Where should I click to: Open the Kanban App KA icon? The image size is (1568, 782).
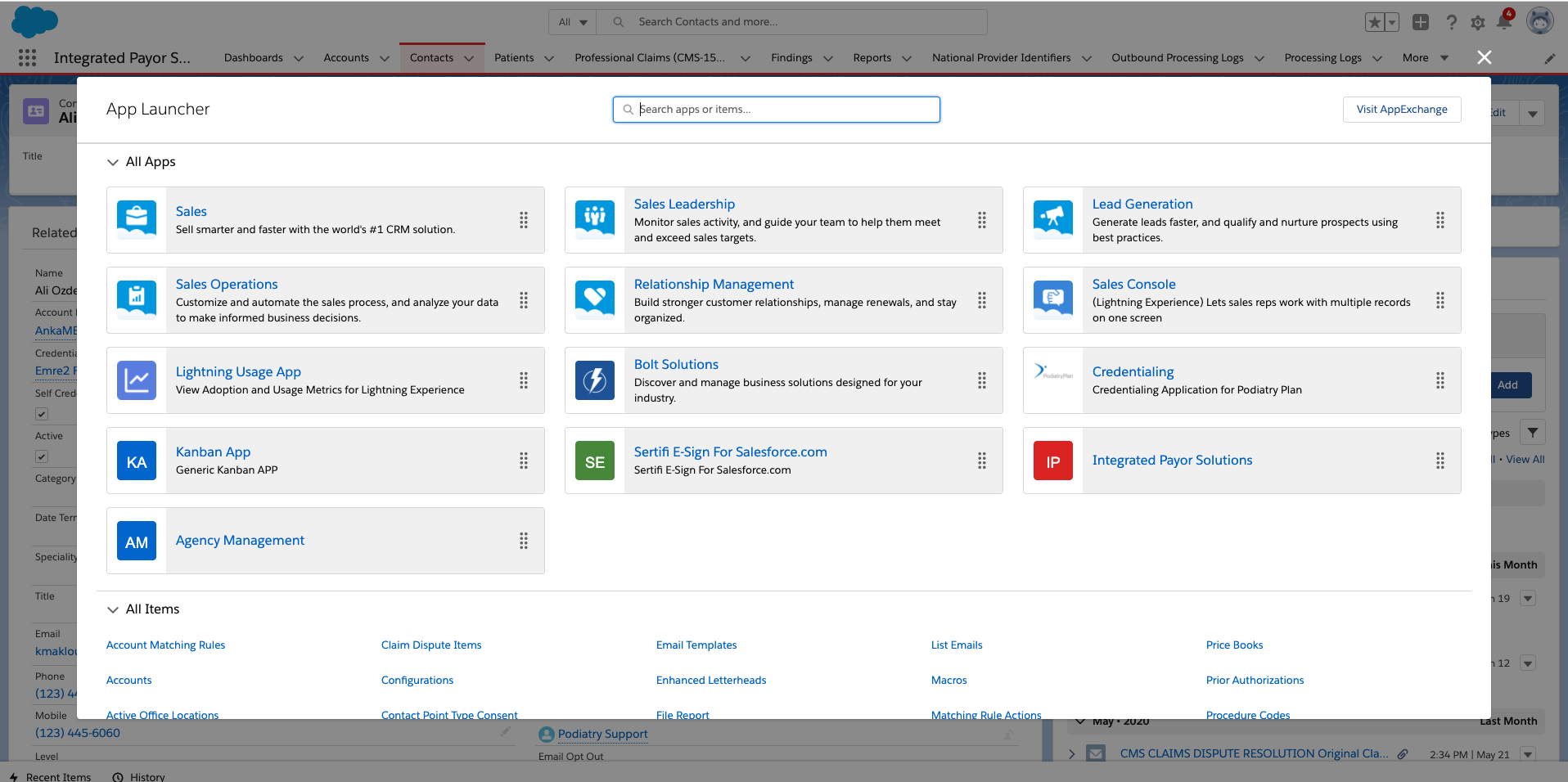(x=137, y=461)
